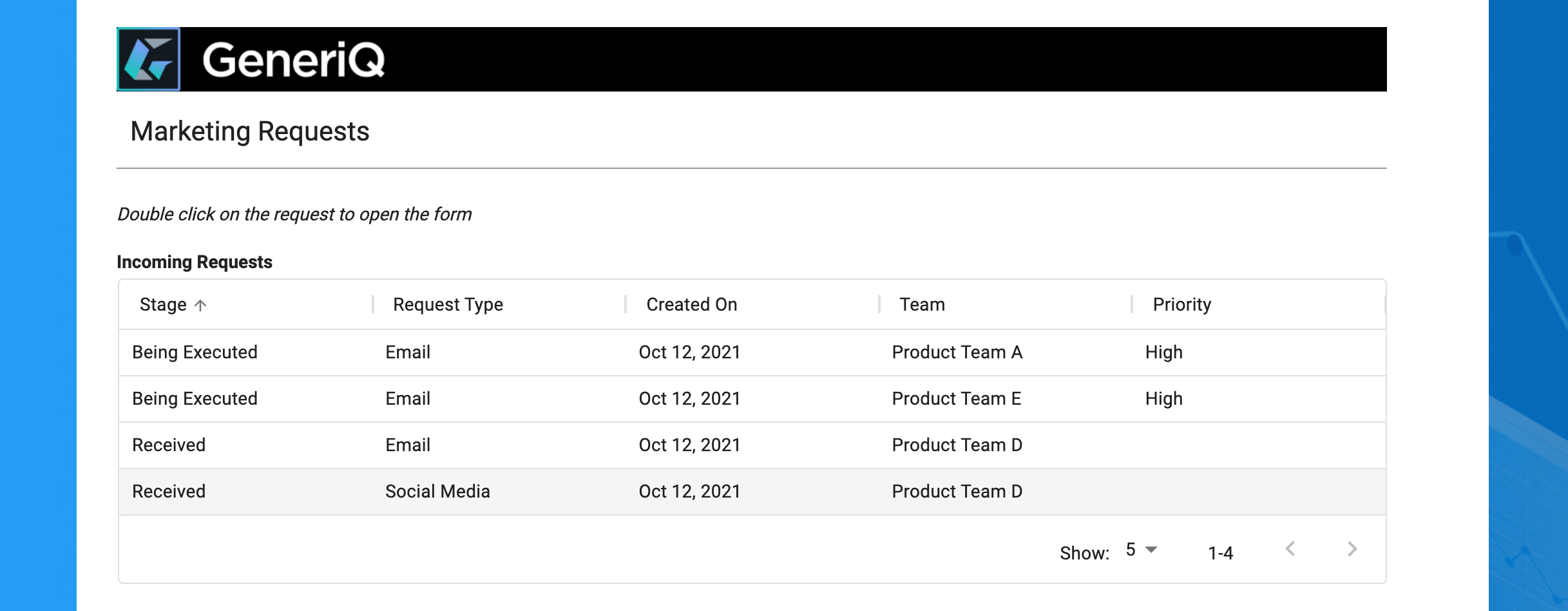Select the Received Email request row
This screenshot has width=1568, height=611.
pos(752,445)
